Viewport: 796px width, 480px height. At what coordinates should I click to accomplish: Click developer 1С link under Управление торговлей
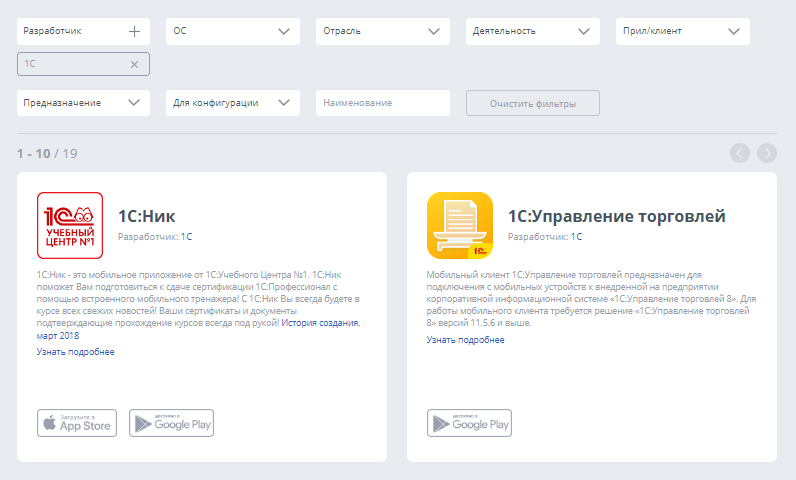coord(576,237)
